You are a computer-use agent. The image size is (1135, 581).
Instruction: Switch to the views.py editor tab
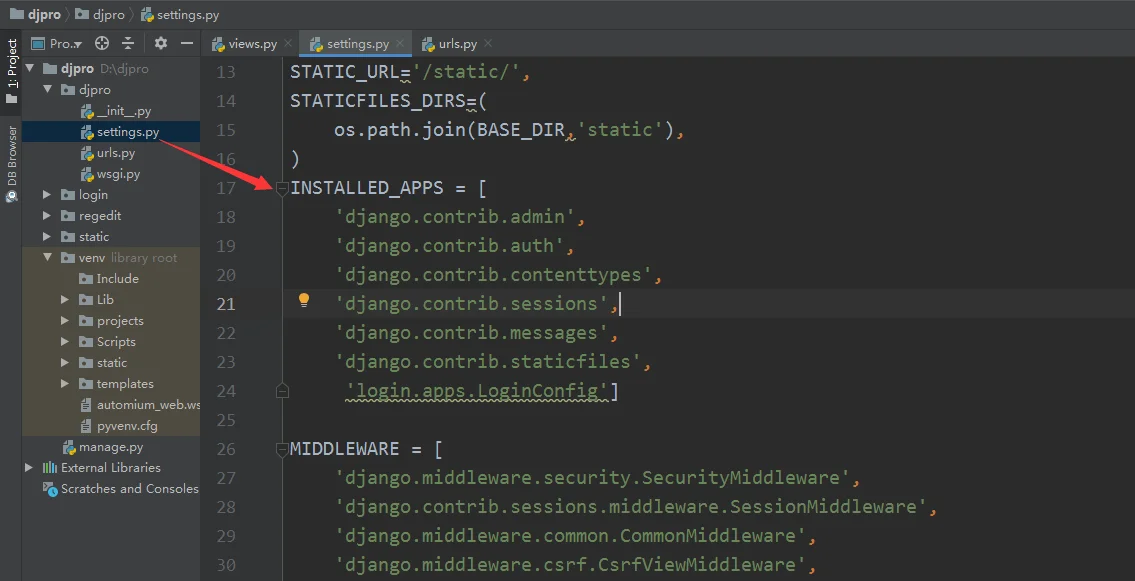click(x=251, y=44)
